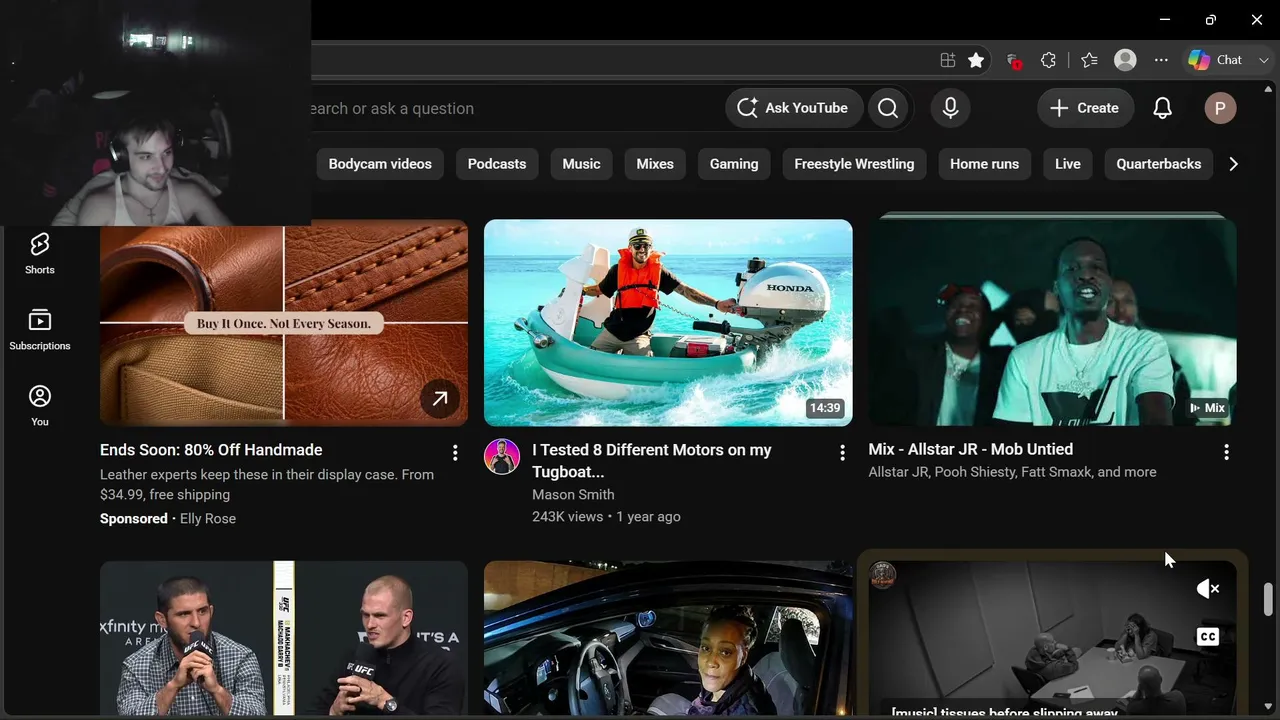Click the '14:39' duration badge

(x=825, y=408)
